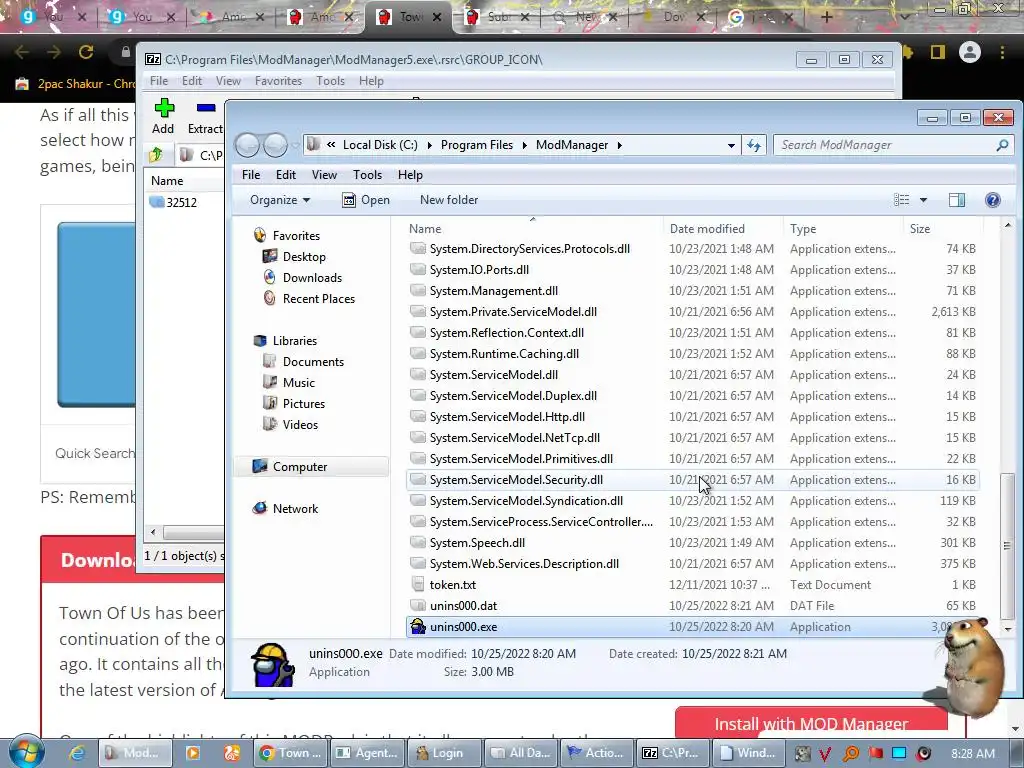Select System.ServiceModel.Security.dll file
Screen dimensions: 1024x768
pos(692,480)
